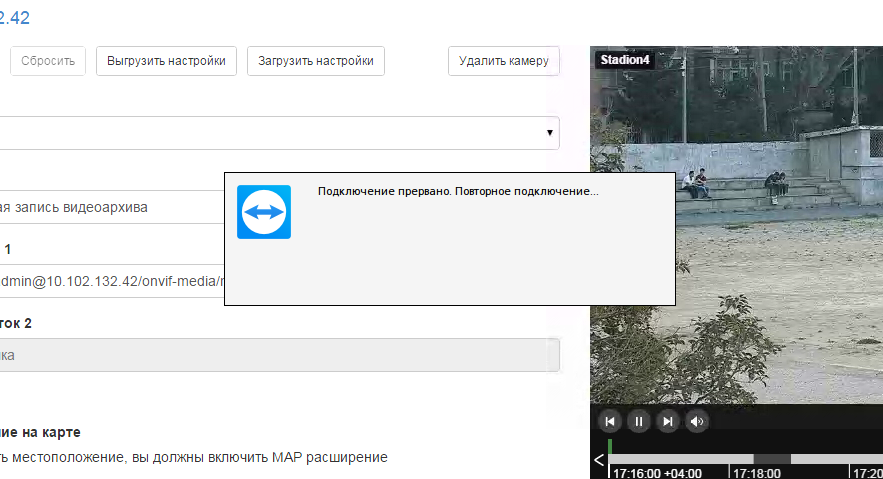Click the 17:16:00 +04:00 timeline label
The height and width of the screenshot is (479, 883).
click(x=657, y=473)
